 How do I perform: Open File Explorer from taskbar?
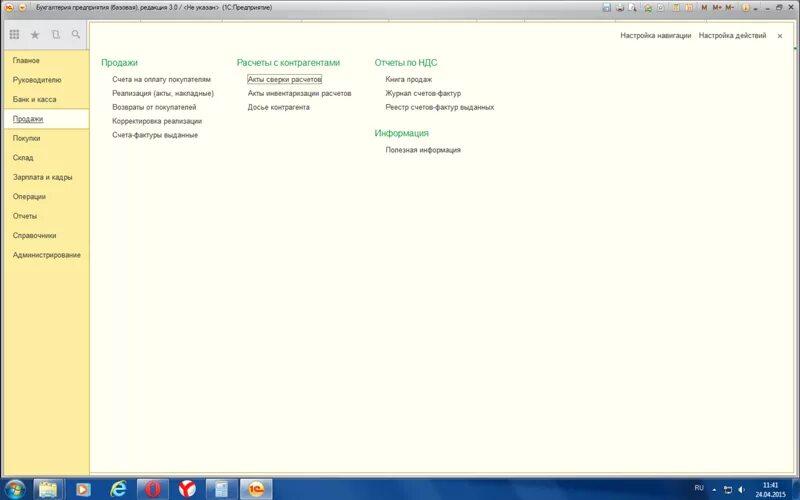click(x=48, y=489)
